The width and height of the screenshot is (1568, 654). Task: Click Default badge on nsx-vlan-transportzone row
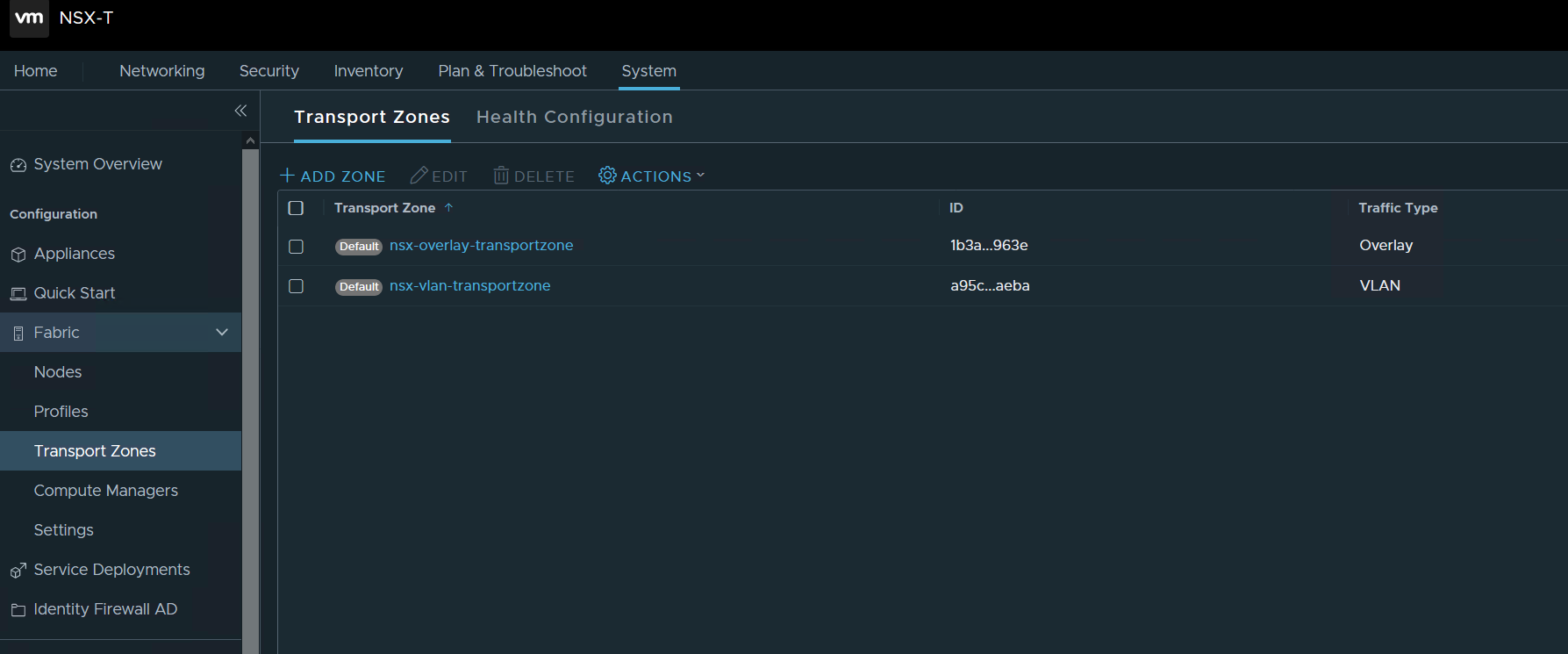pyautogui.click(x=359, y=287)
